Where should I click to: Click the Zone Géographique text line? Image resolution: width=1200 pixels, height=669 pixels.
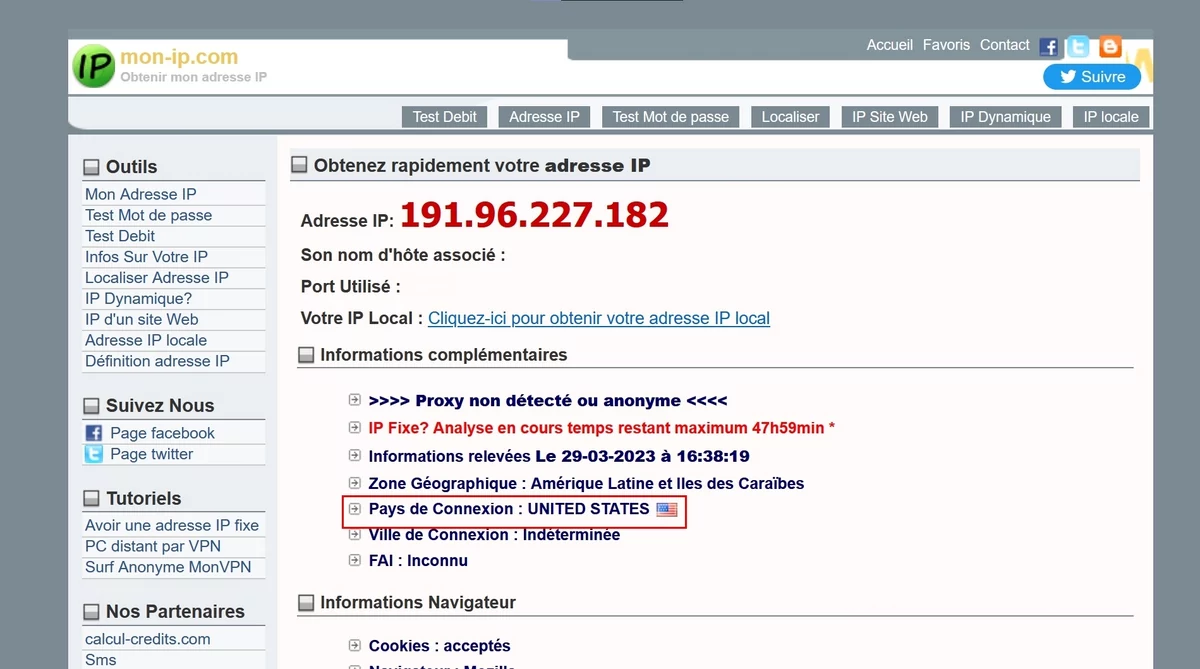pyautogui.click(x=586, y=483)
